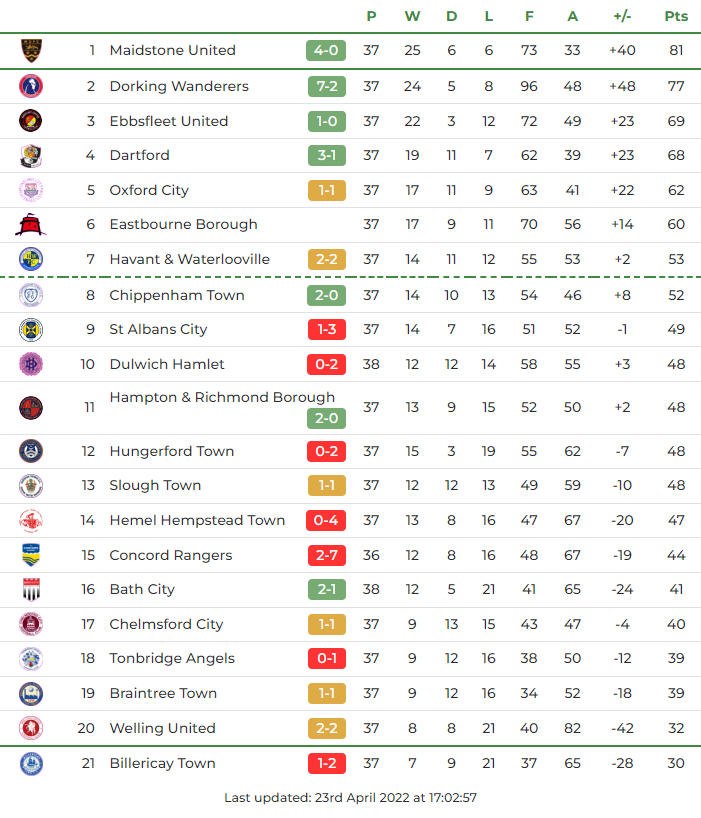
Task: Click Dorking Wanderers' 7-2 score badge
Action: 326,86
